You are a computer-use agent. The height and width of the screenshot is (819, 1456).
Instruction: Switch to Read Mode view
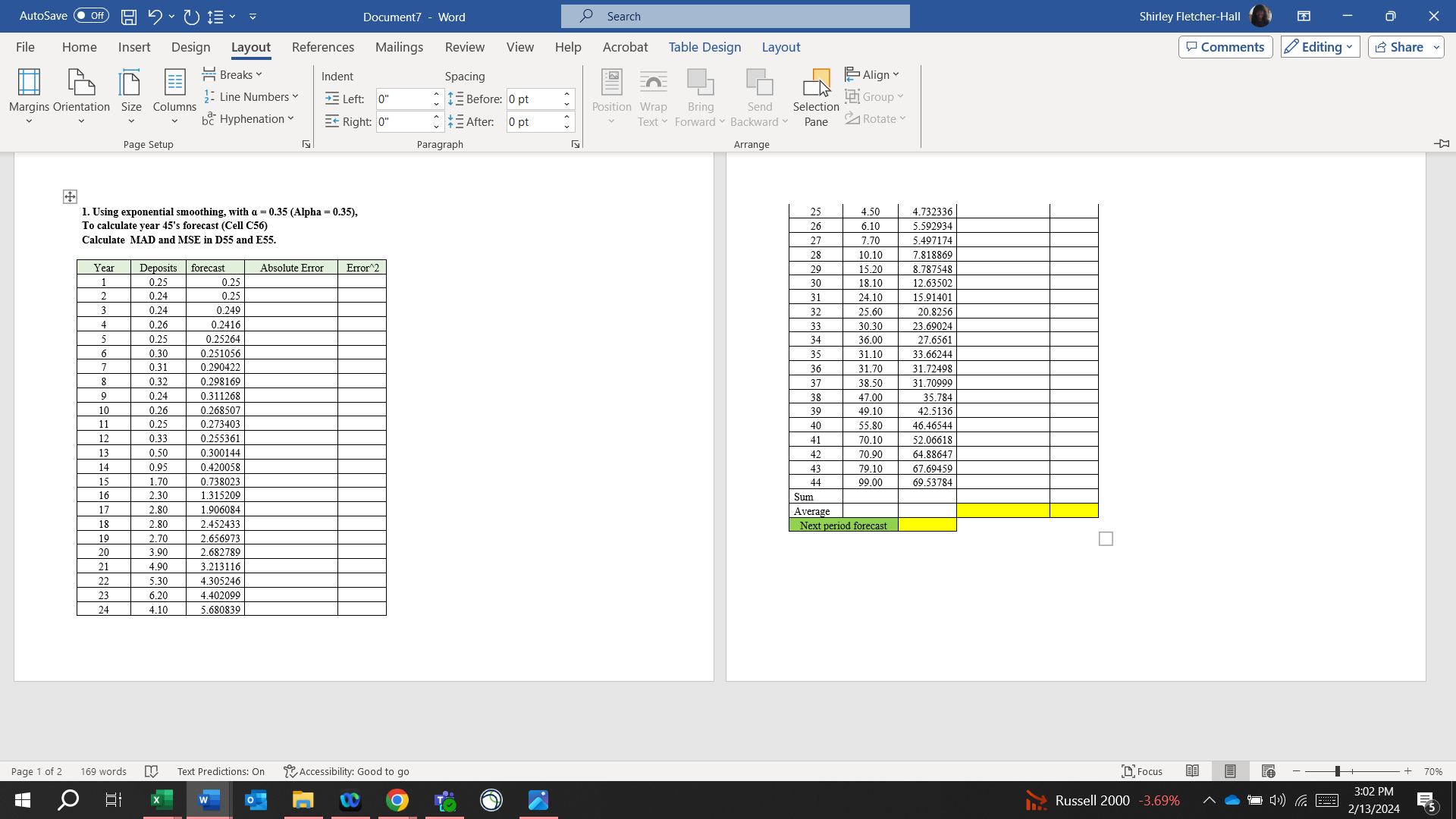coord(1192,771)
